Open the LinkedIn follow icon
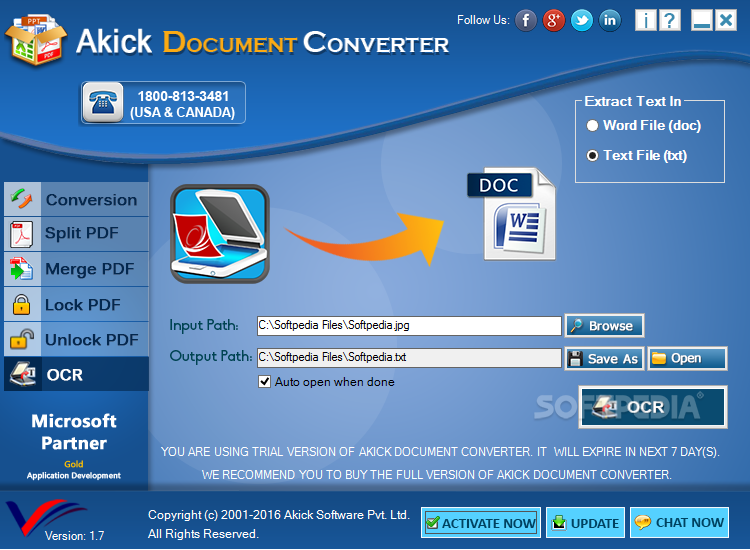Screen dimensions: 750x550 [610, 21]
